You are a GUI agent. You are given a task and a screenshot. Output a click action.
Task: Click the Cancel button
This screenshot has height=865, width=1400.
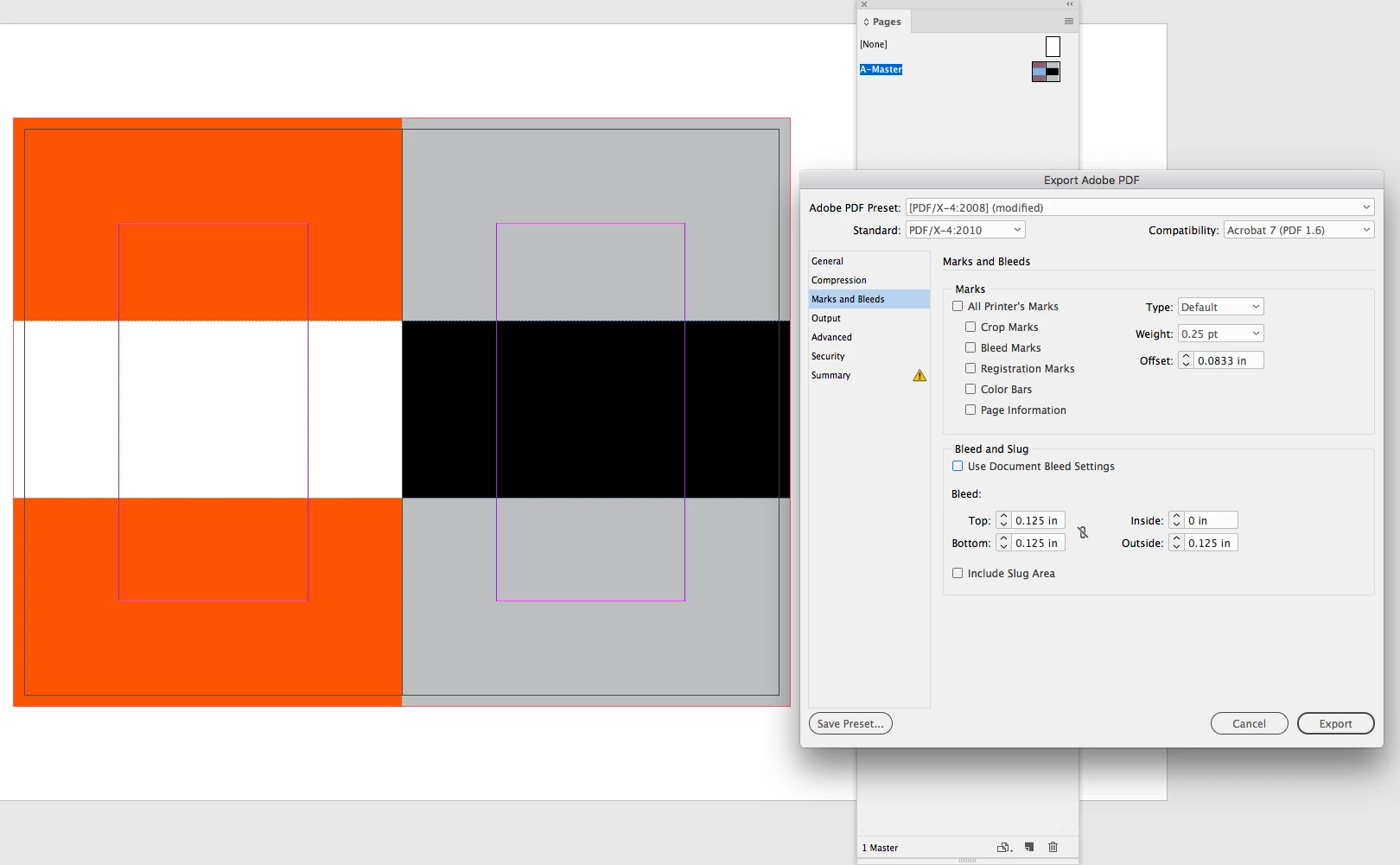1249,723
